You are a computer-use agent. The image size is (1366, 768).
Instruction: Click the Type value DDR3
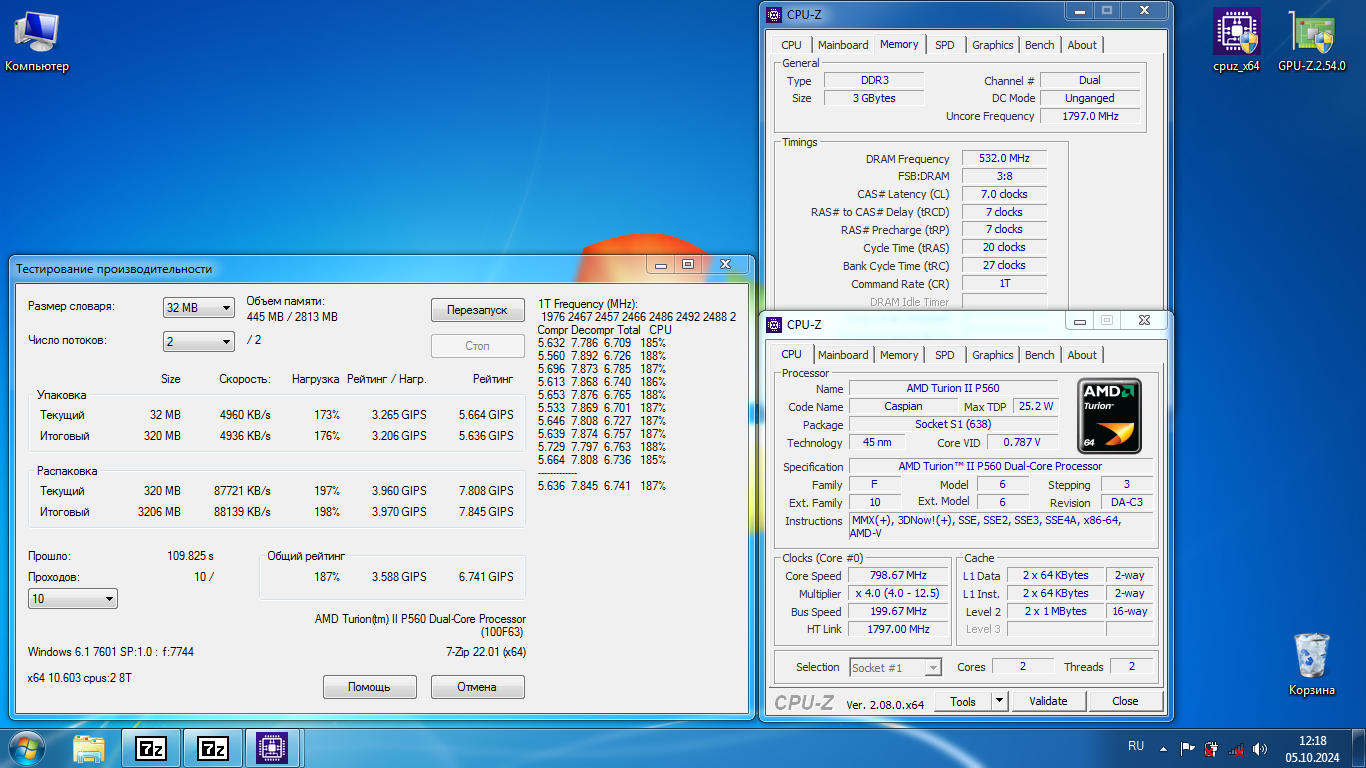tap(874, 80)
